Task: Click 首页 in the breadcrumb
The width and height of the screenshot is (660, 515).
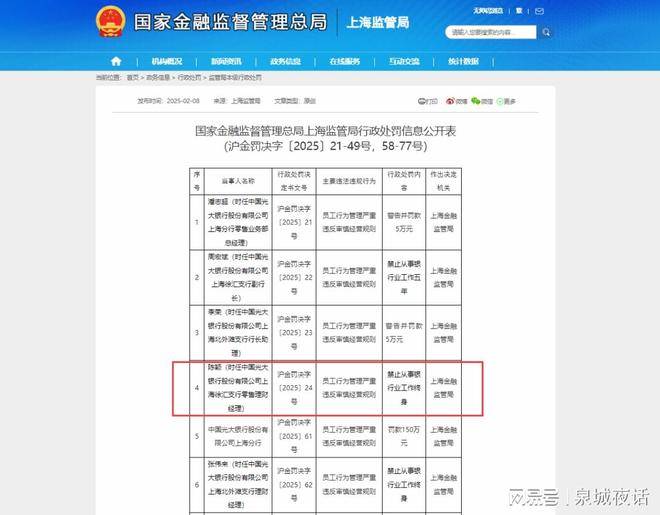Action: [132, 77]
